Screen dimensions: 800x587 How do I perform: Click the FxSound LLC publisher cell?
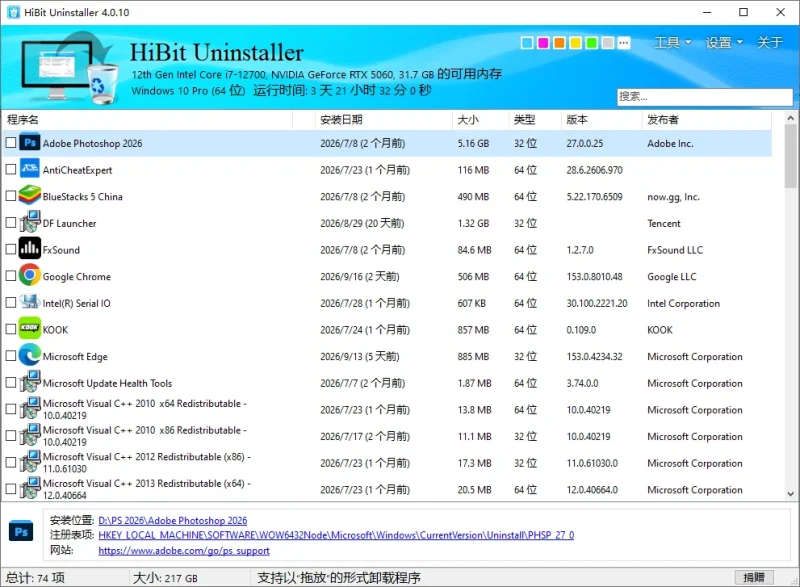click(674, 250)
